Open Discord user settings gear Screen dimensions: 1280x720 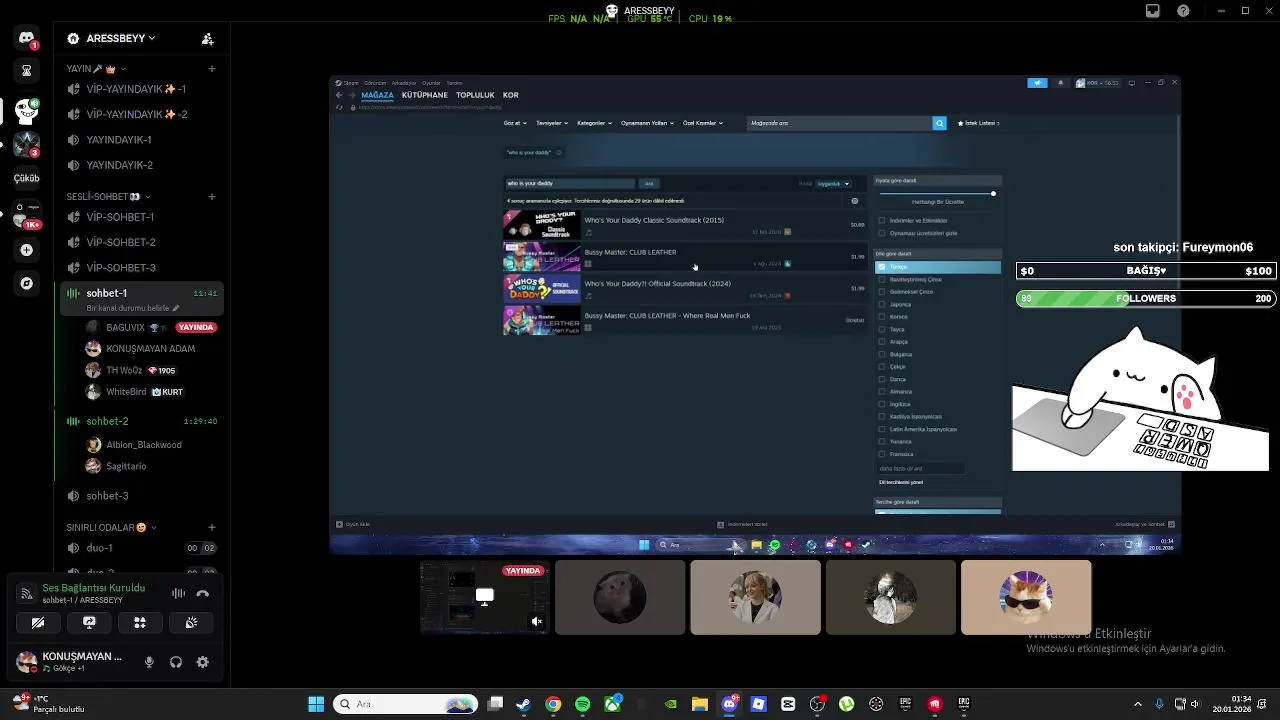(203, 662)
